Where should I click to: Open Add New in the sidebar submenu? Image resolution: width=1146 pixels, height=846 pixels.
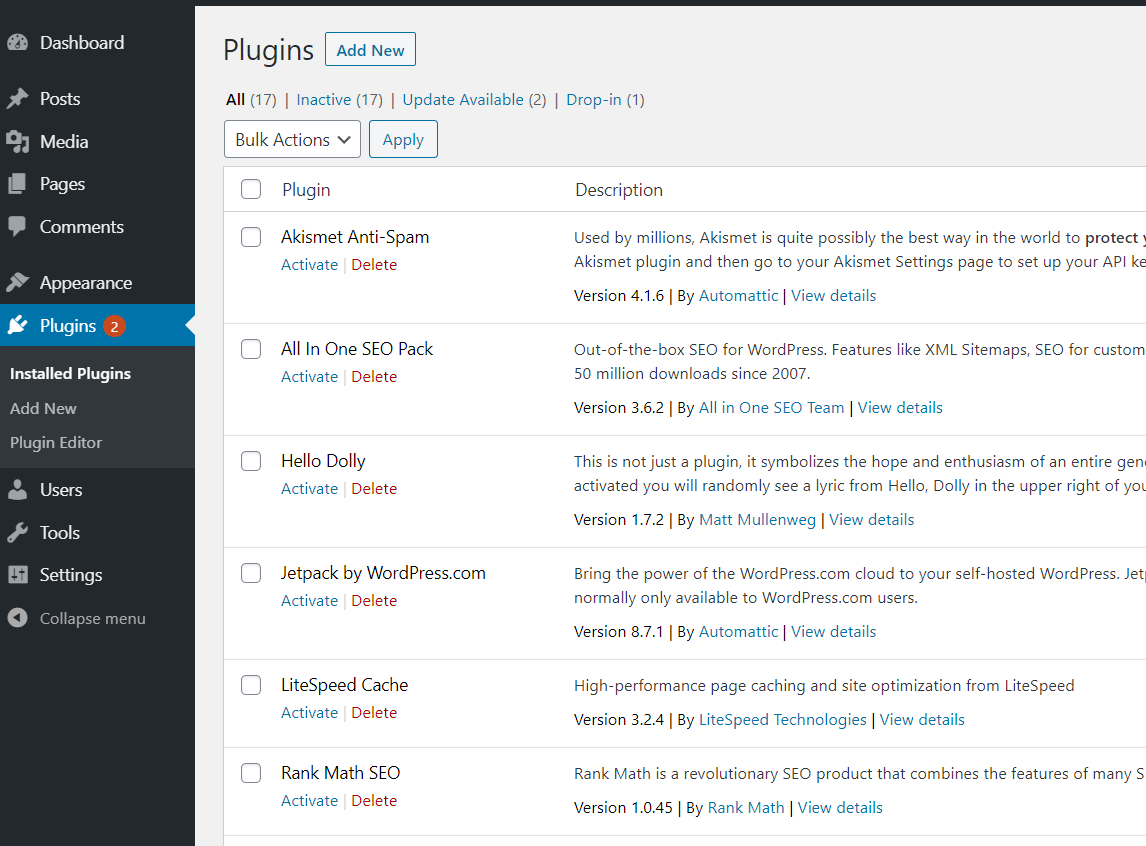[43, 408]
